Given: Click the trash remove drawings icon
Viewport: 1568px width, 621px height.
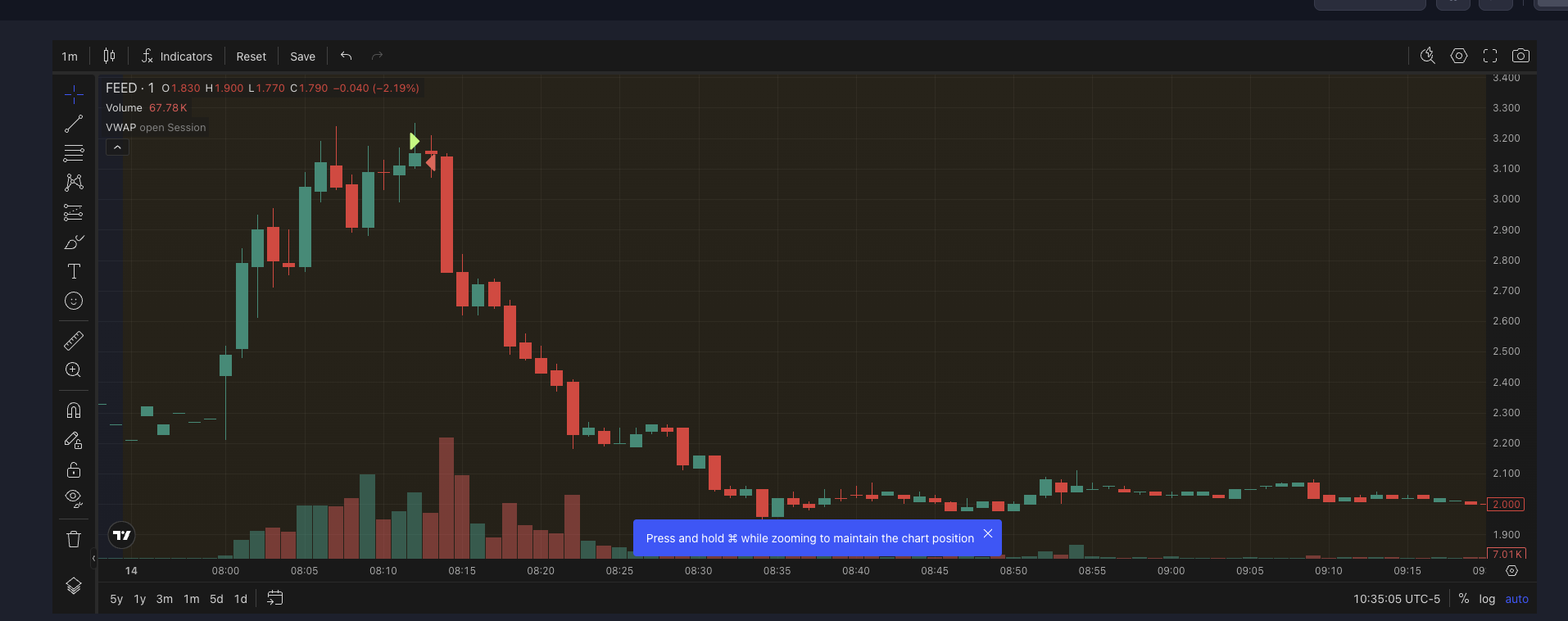Looking at the screenshot, I should (74, 538).
